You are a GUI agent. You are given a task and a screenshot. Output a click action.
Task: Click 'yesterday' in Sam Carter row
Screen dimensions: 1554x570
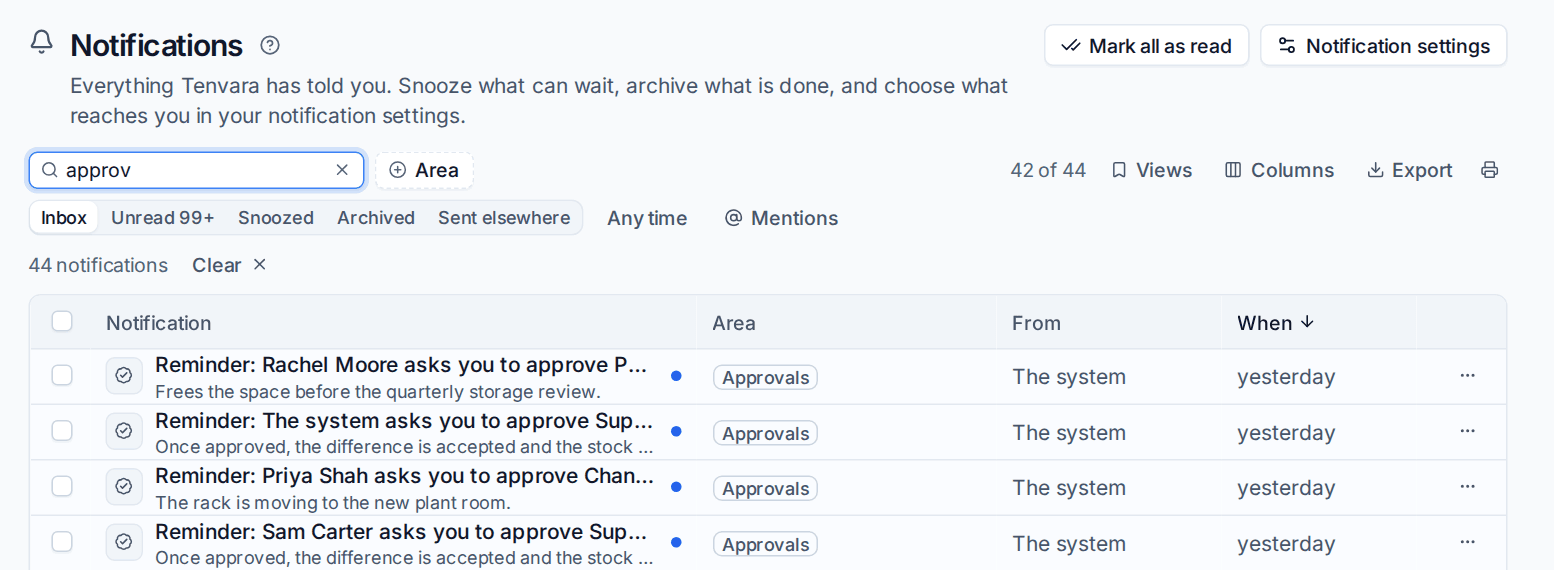click(x=1286, y=543)
